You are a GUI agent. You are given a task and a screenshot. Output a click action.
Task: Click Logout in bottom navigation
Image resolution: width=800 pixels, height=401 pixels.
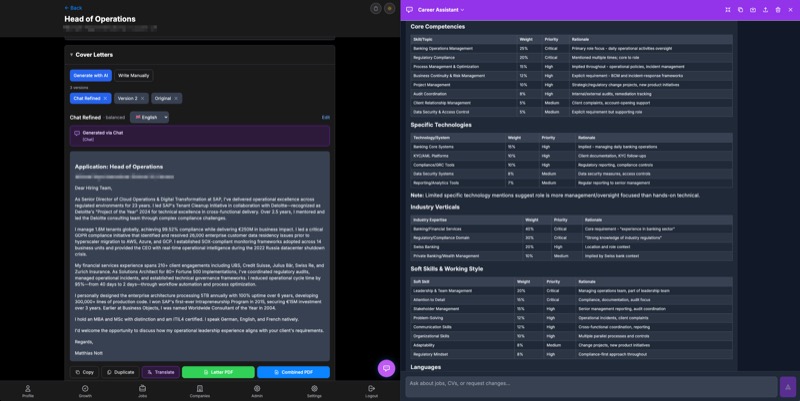click(371, 391)
